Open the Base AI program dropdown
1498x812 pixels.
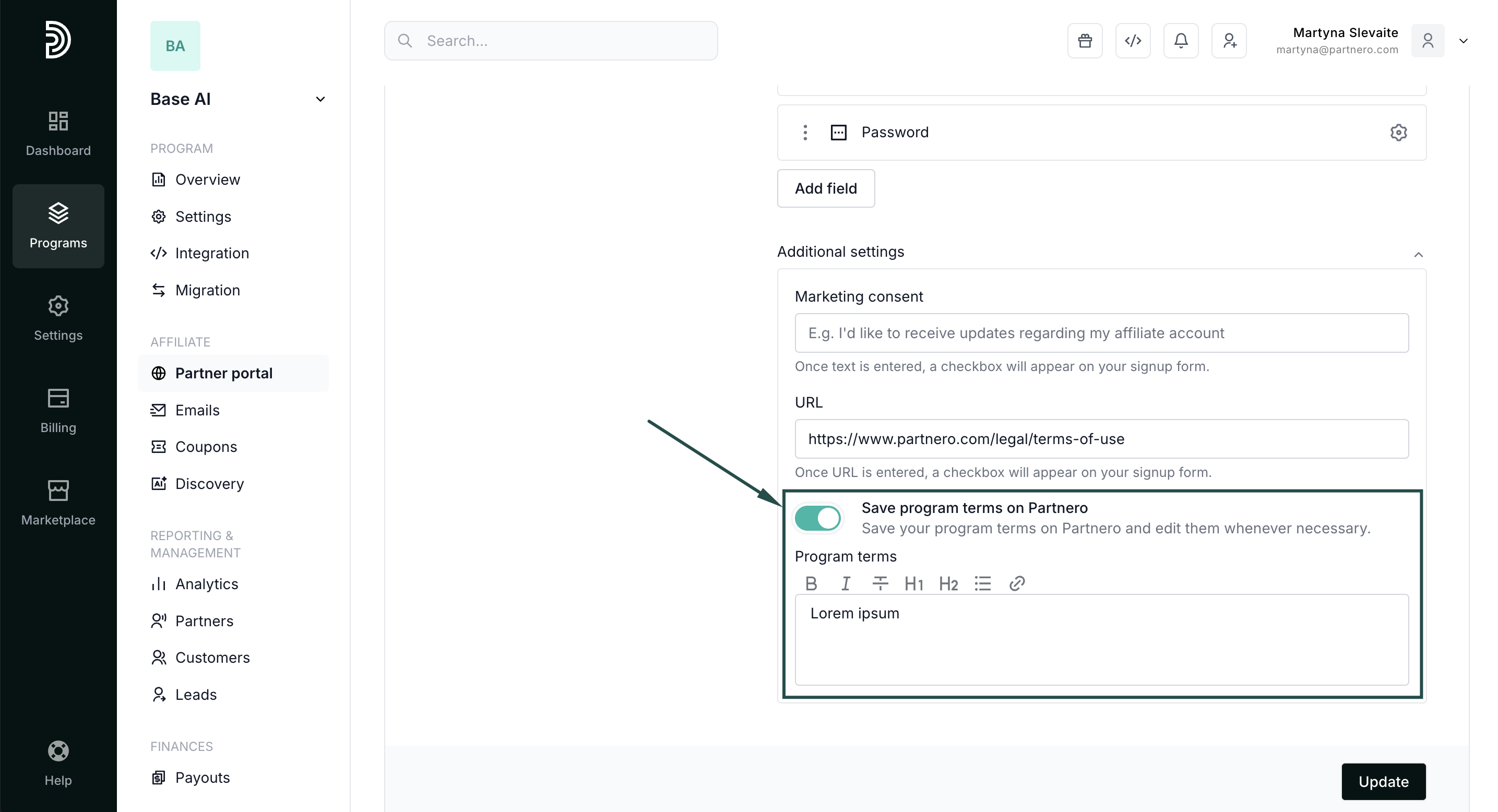click(320, 99)
